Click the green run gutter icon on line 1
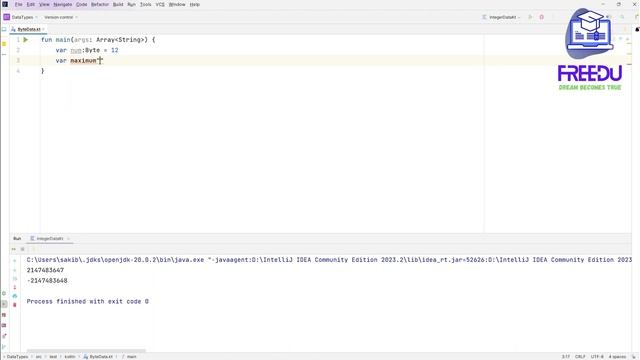 pyautogui.click(x=26, y=40)
